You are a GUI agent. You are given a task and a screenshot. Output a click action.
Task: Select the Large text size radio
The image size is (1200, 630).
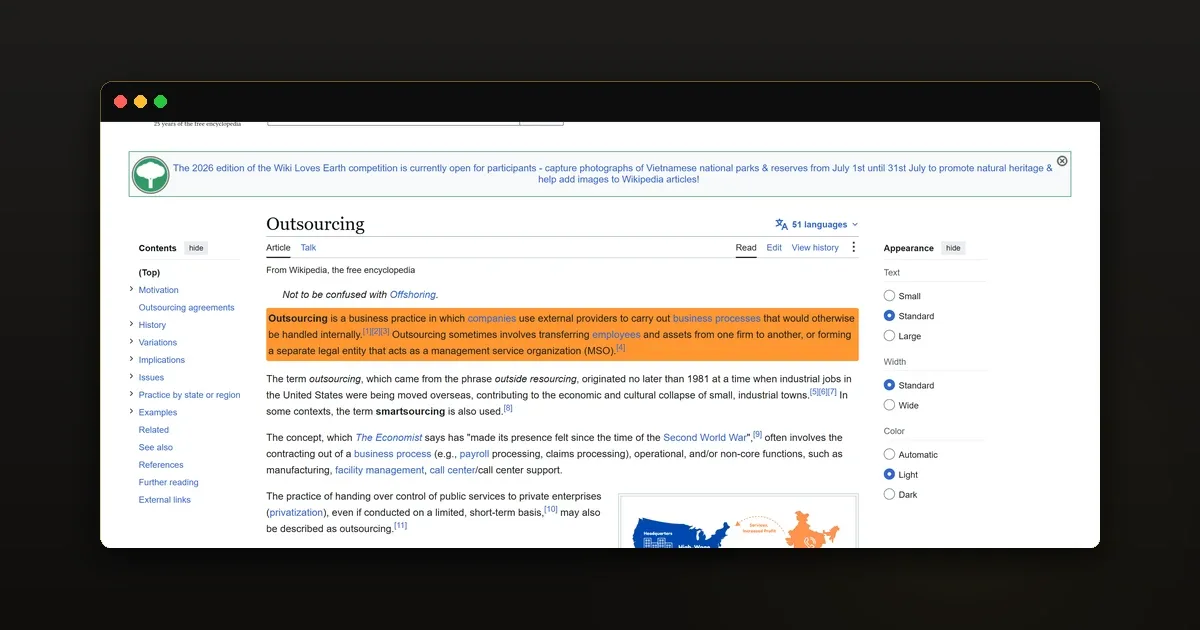pos(889,336)
